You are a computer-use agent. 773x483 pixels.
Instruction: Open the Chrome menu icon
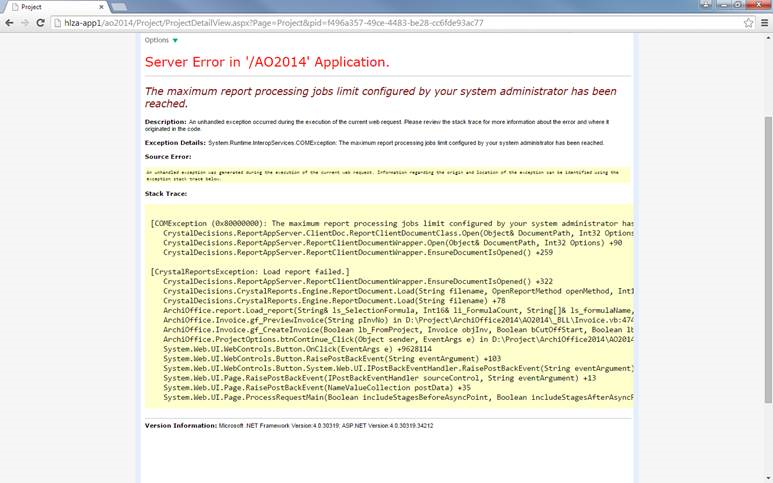(763, 23)
